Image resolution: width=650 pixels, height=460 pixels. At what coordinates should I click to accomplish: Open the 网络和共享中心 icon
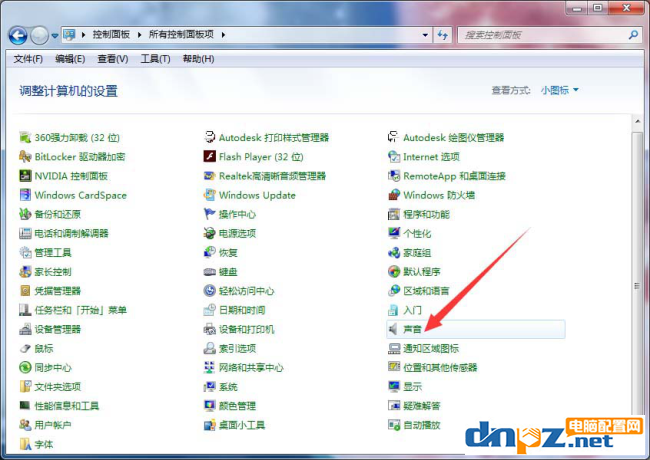[209, 367]
